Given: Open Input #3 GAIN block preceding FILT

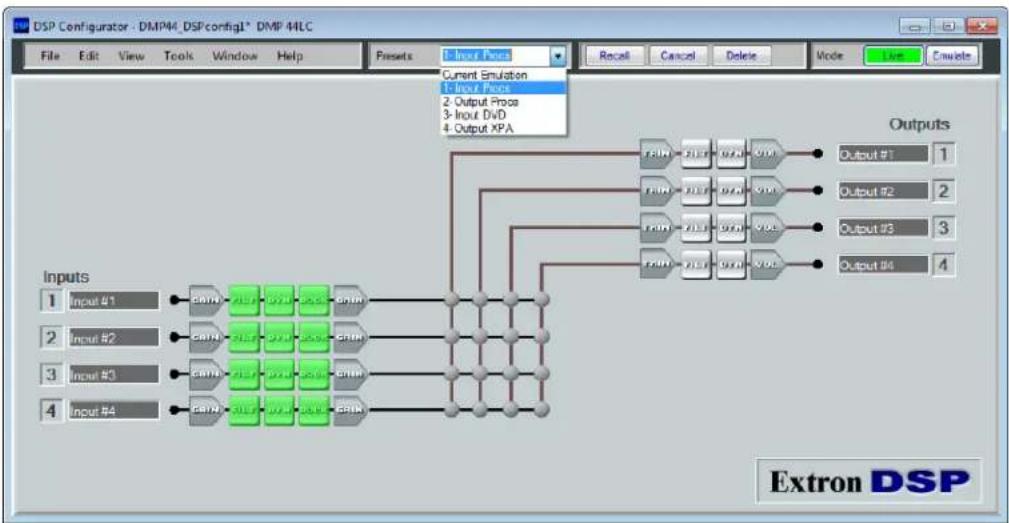Looking at the screenshot, I should pos(206,374).
